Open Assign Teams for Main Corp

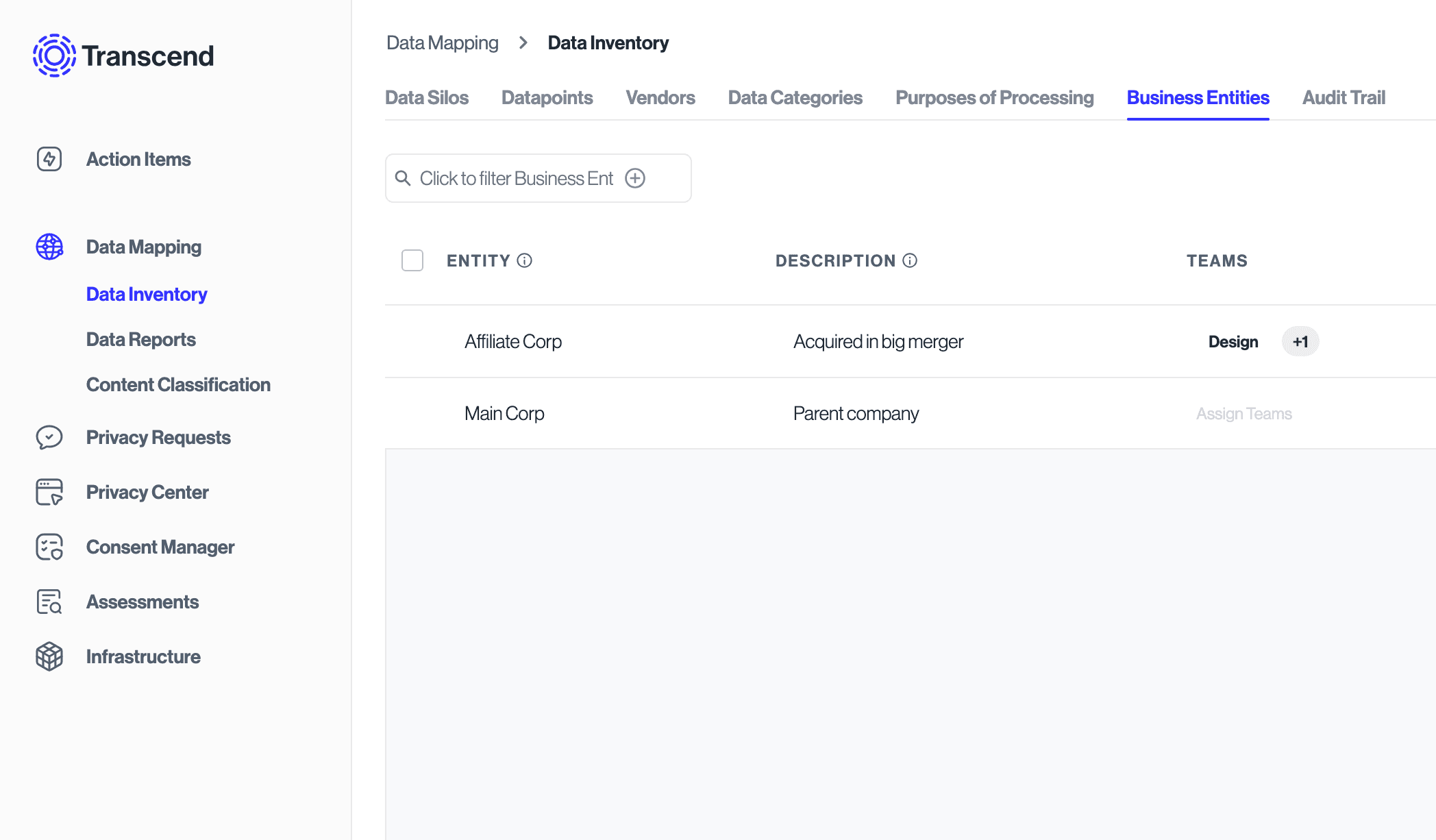1243,414
